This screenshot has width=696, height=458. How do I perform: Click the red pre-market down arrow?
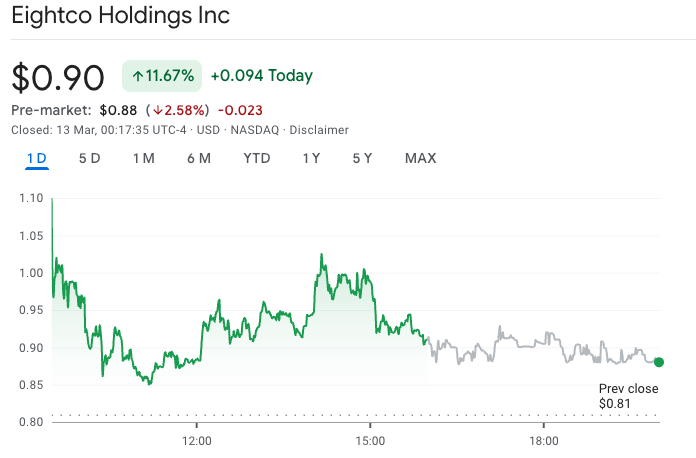[x=158, y=110]
